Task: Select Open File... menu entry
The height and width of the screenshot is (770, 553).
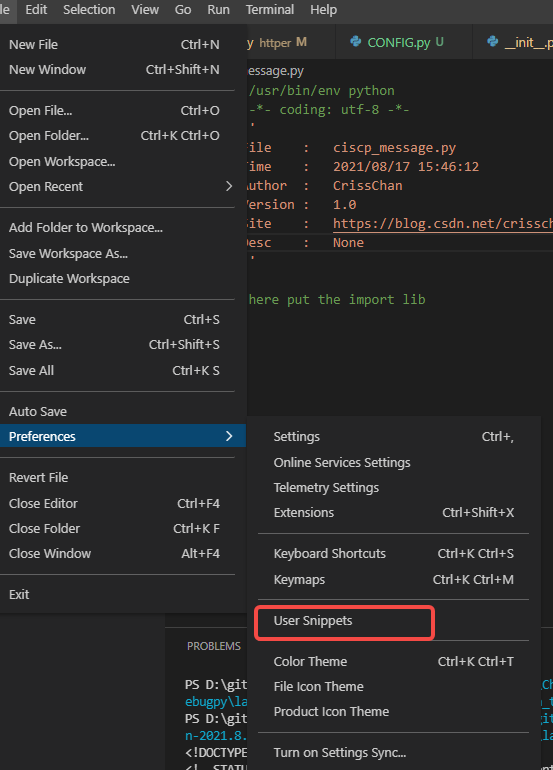Action: [x=117, y=110]
